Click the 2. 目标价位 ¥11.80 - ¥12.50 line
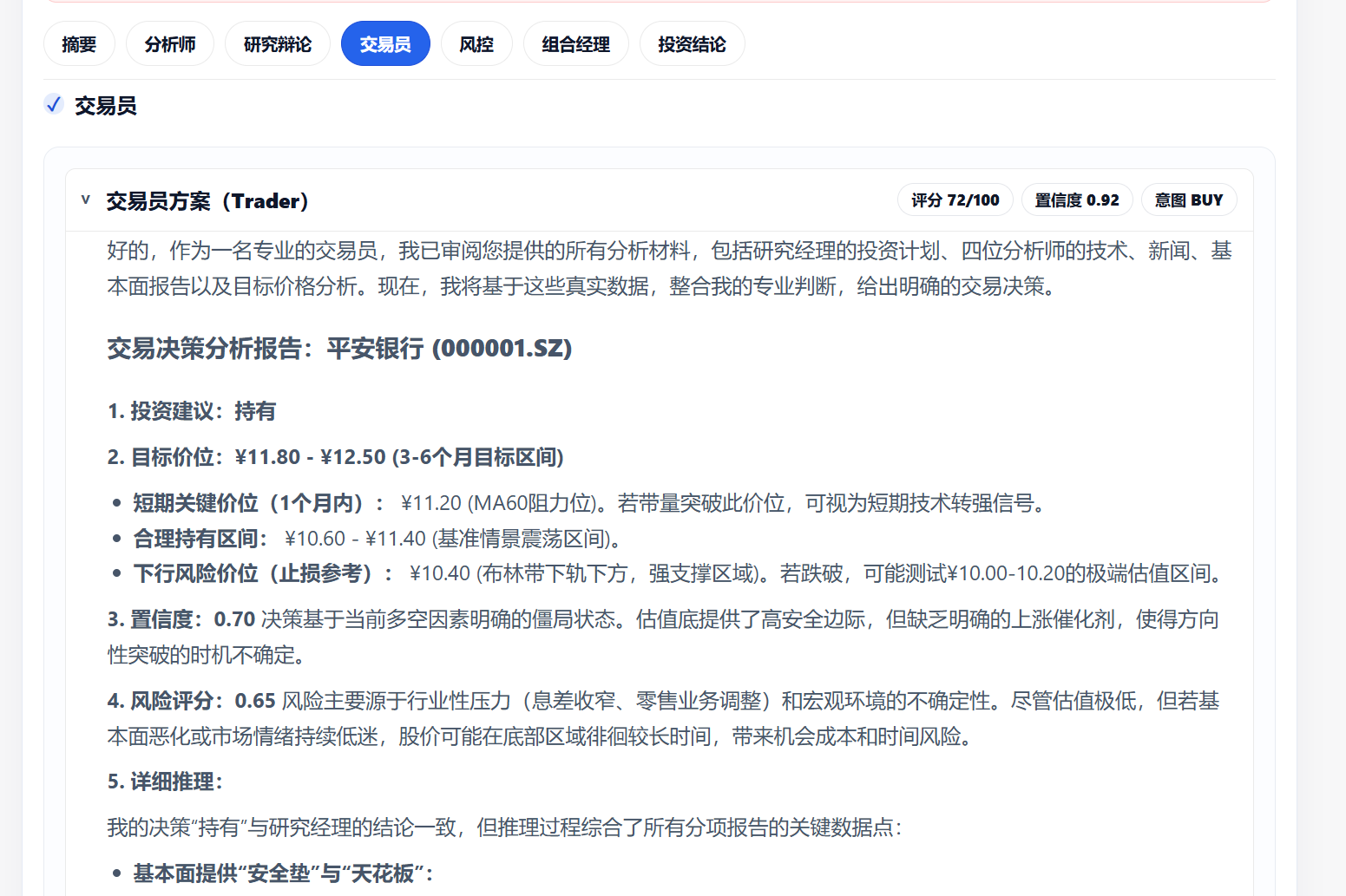This screenshot has height=896, width=1346. (335, 457)
